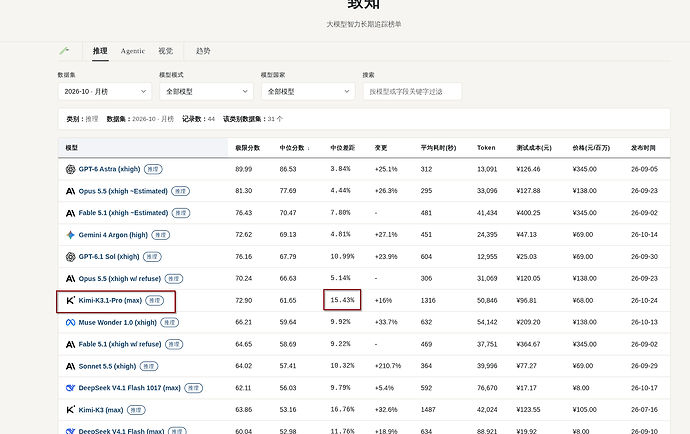Click the 76,670 Token cell
The height and width of the screenshot is (434, 690).
click(x=487, y=388)
